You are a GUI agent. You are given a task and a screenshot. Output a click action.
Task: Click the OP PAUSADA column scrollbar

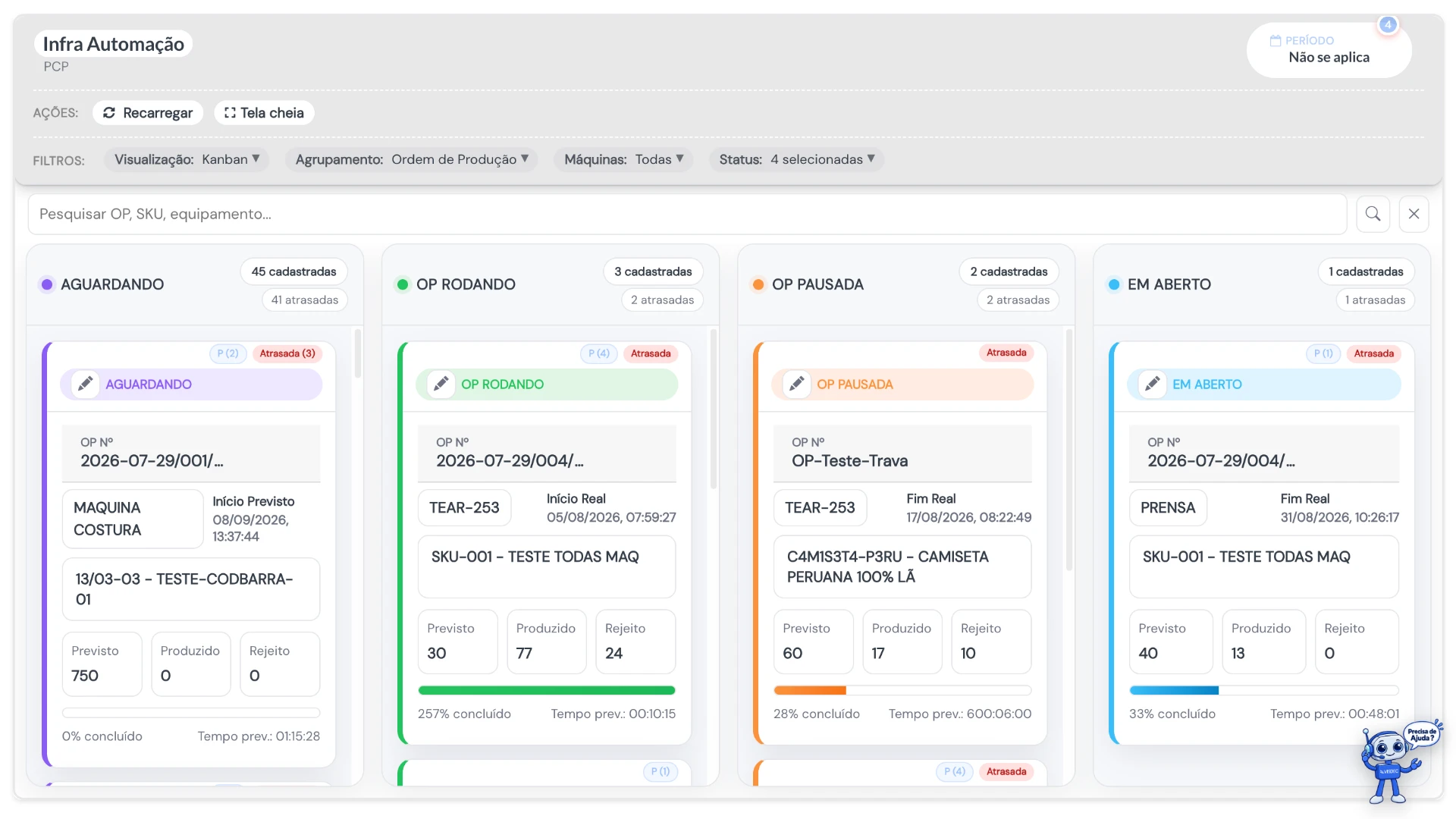pos(1069,450)
